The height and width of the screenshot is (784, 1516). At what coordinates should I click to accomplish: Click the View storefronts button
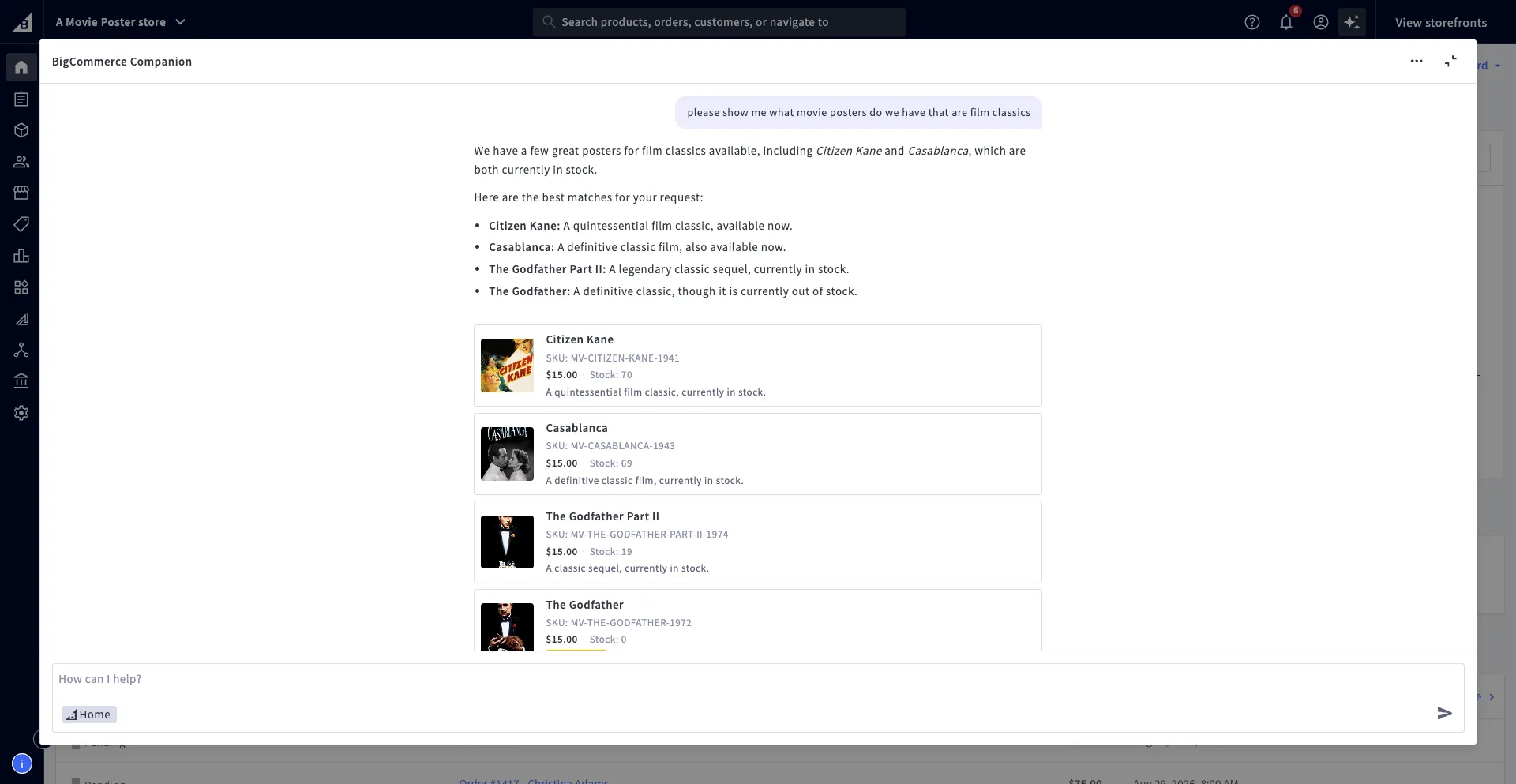[1441, 22]
